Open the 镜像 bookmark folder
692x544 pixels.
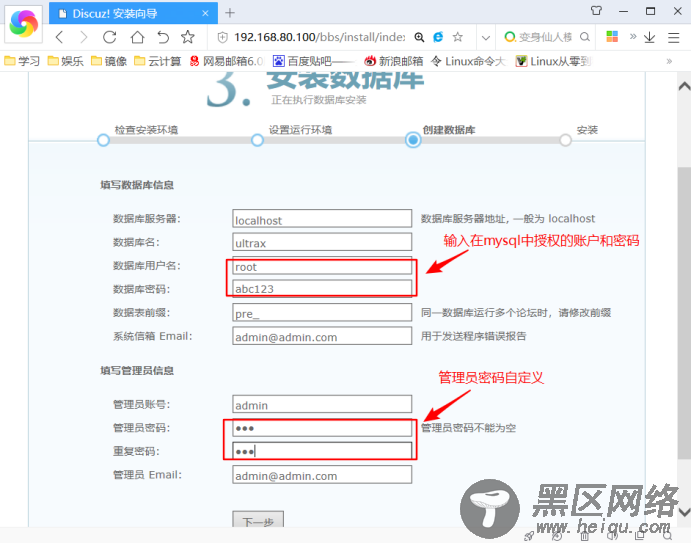tap(109, 61)
